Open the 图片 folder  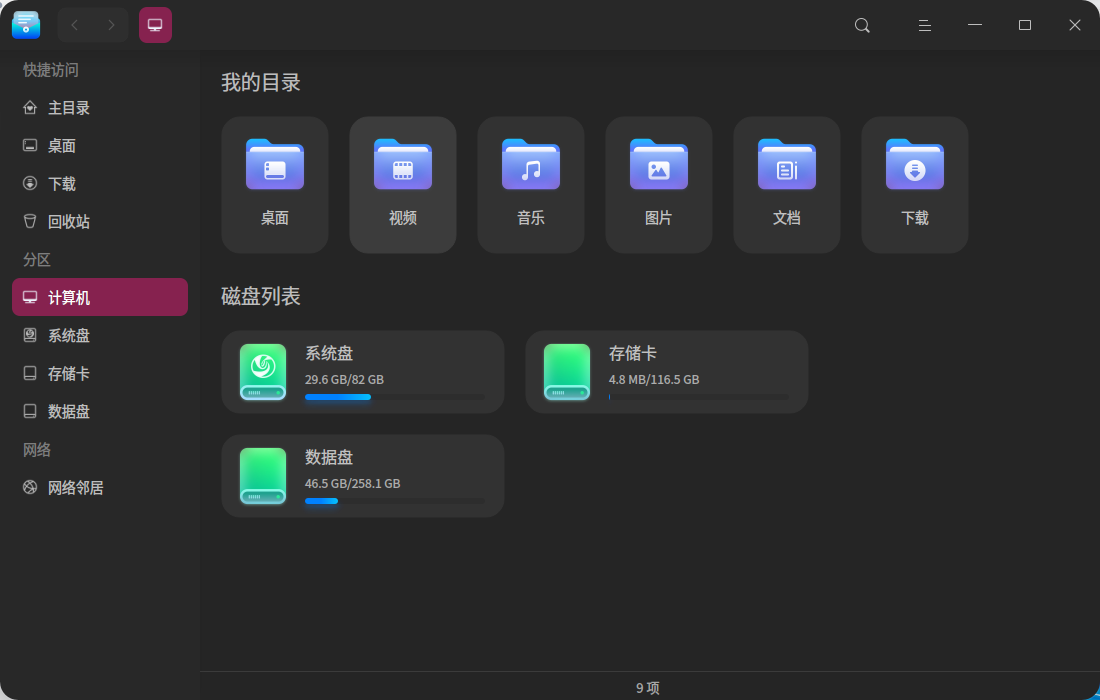click(659, 184)
